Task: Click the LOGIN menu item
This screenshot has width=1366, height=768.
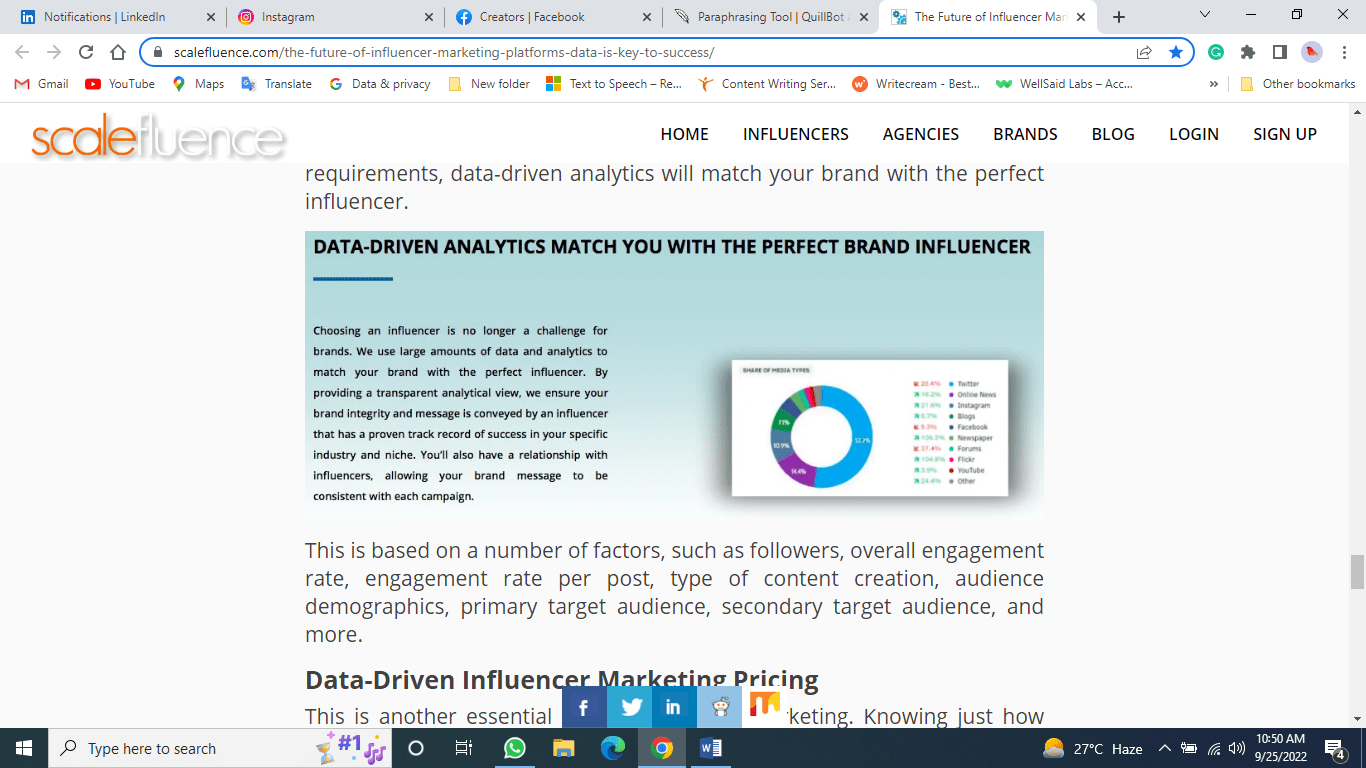Action: (1194, 134)
